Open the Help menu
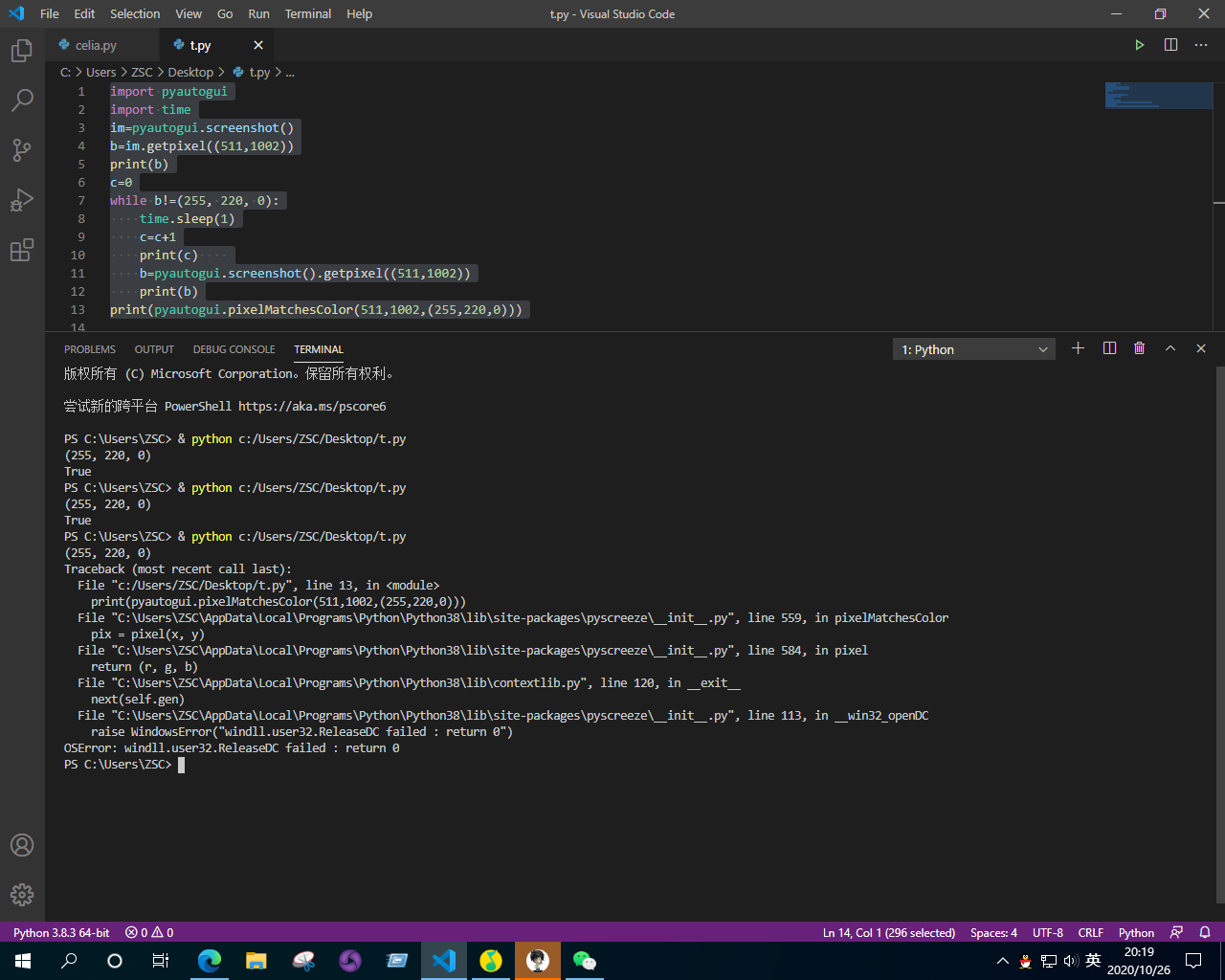The height and width of the screenshot is (980, 1225). 360,13
